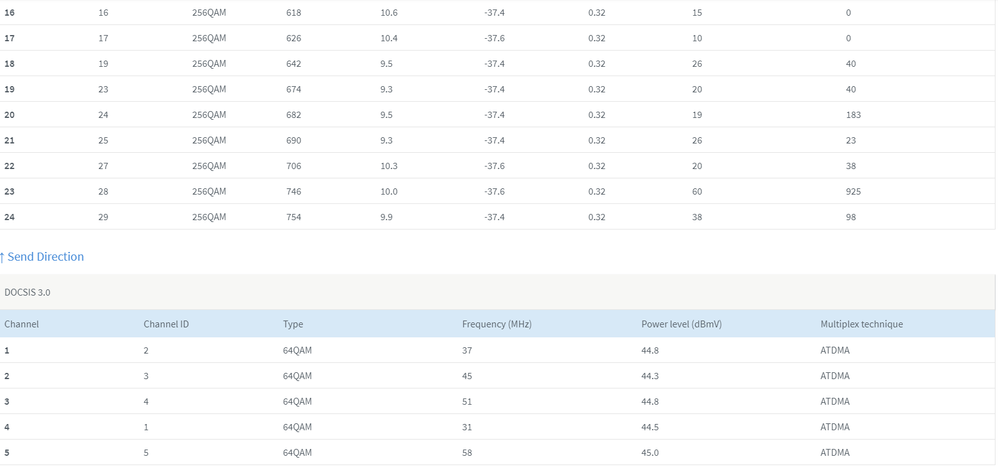998x469 pixels.
Task: Click the Multiplex technique column header
Action: [861, 325]
